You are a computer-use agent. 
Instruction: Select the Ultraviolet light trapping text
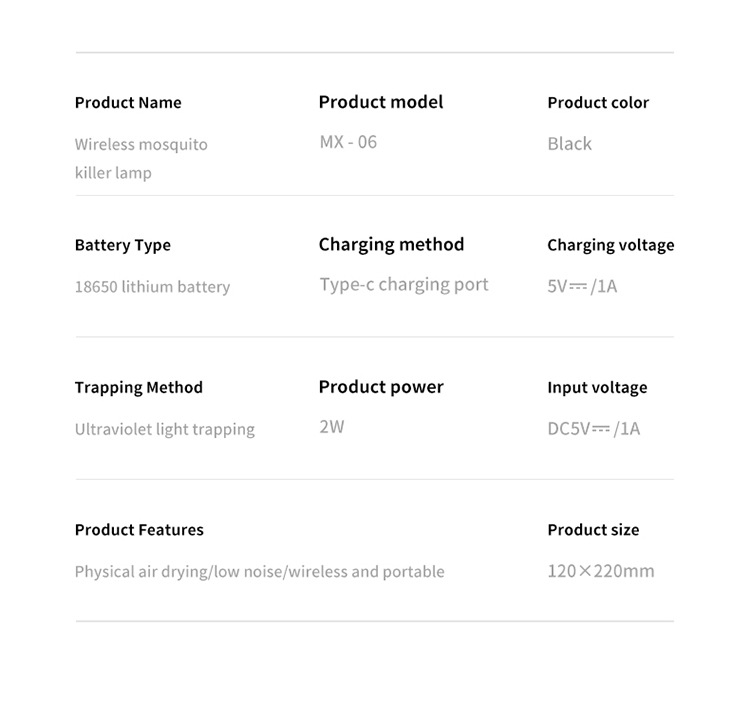pyautogui.click(x=164, y=430)
